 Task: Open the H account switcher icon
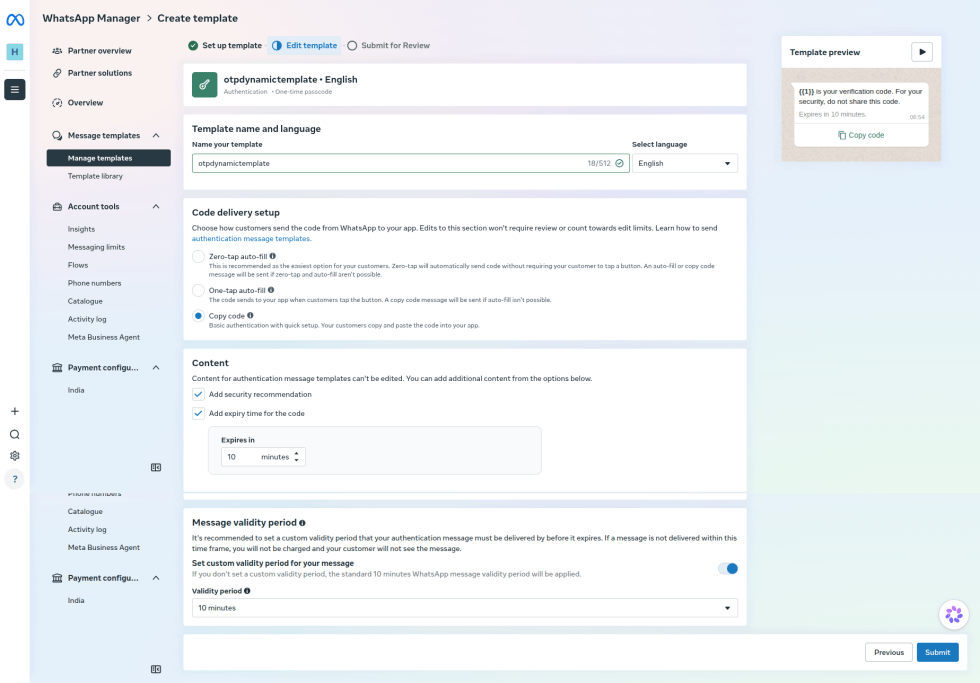pos(14,52)
